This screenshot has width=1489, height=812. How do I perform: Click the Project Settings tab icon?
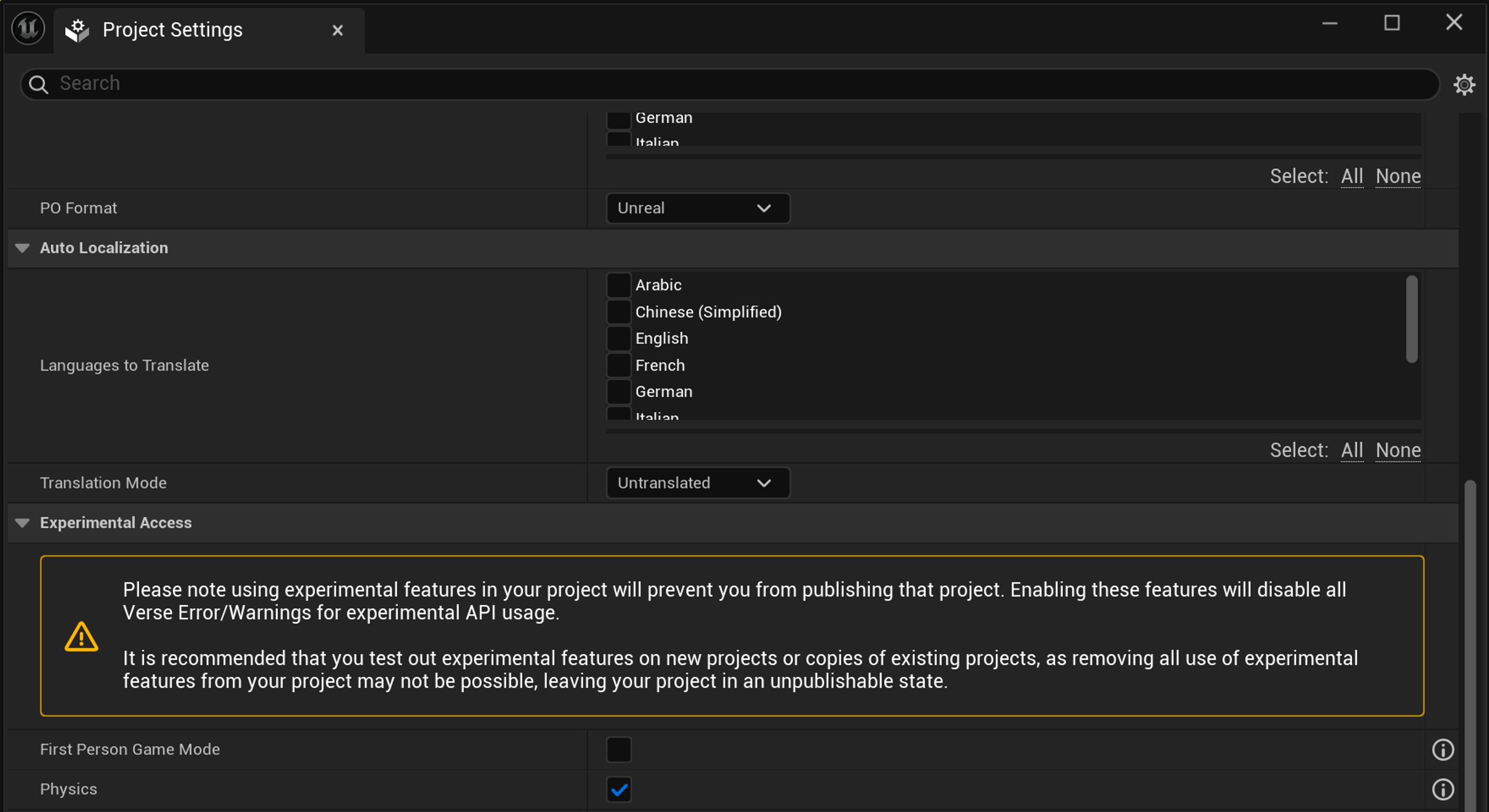pos(78,30)
